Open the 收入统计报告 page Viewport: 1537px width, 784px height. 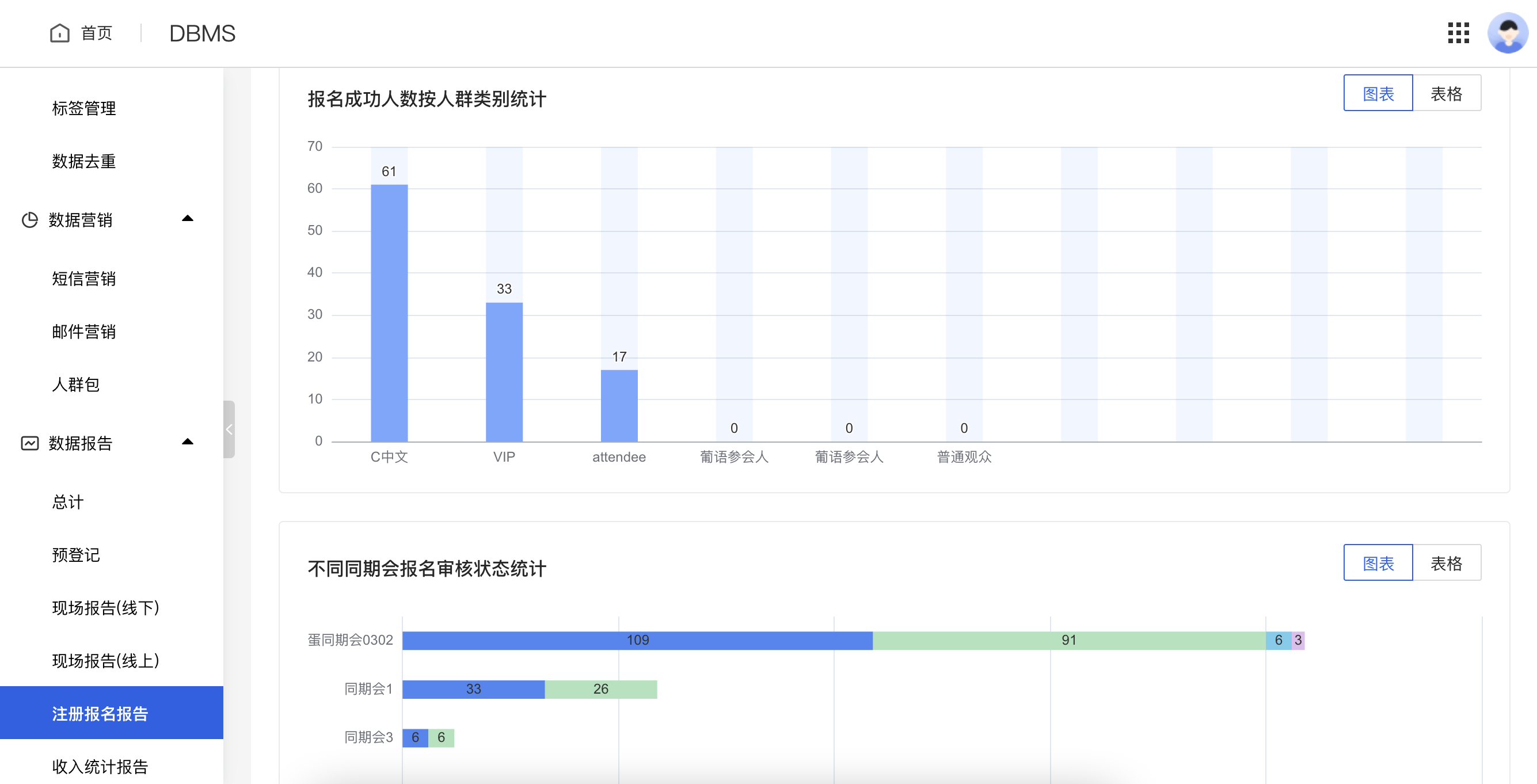100,767
